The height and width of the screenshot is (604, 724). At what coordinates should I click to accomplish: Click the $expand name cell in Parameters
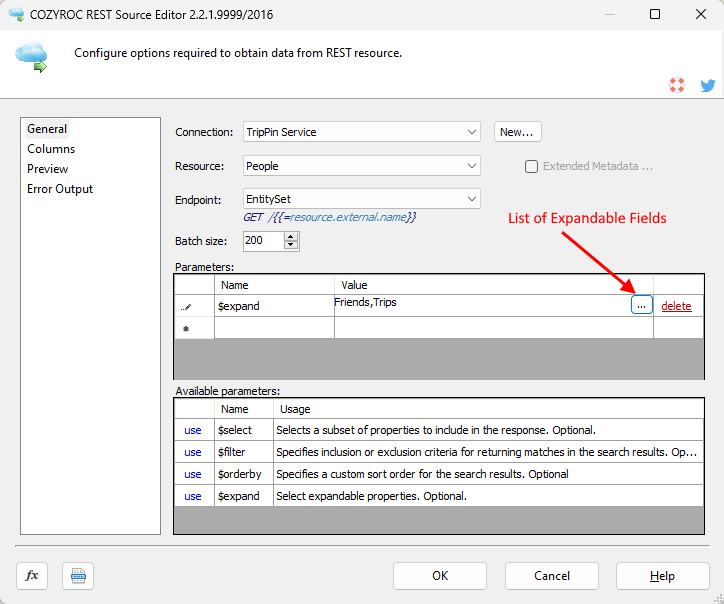point(274,306)
